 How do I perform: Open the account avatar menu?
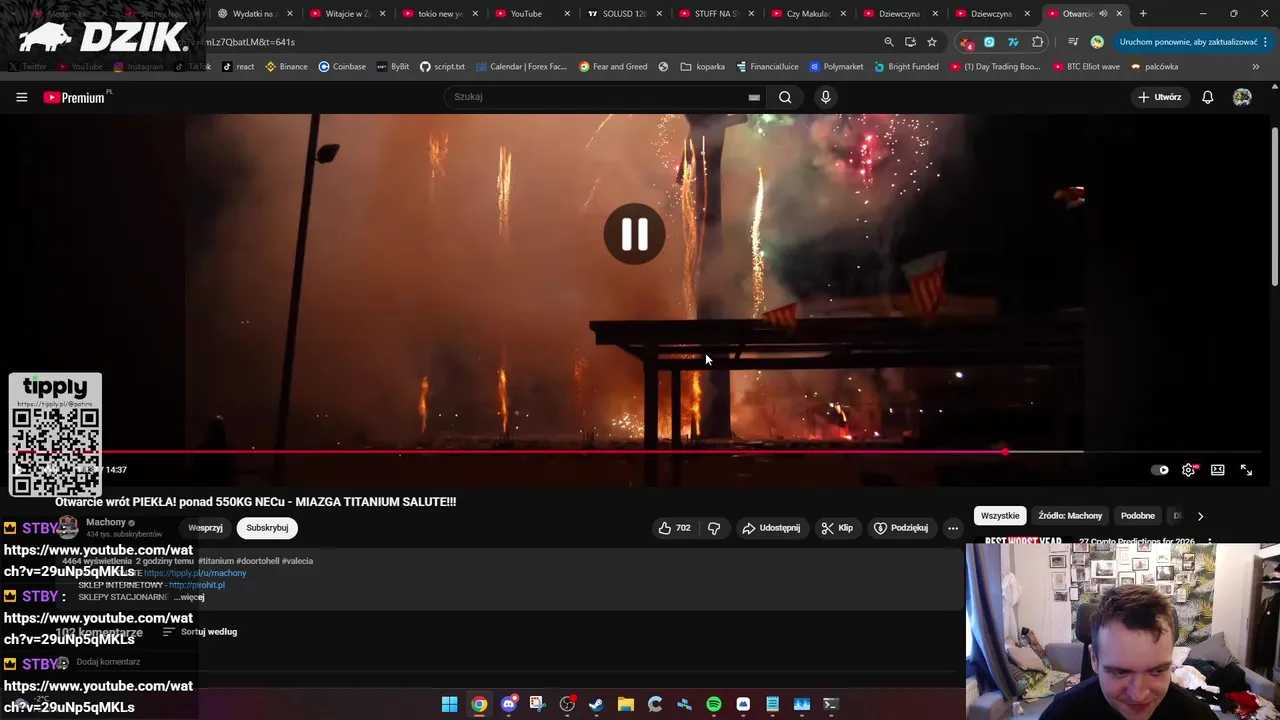[x=1242, y=97]
